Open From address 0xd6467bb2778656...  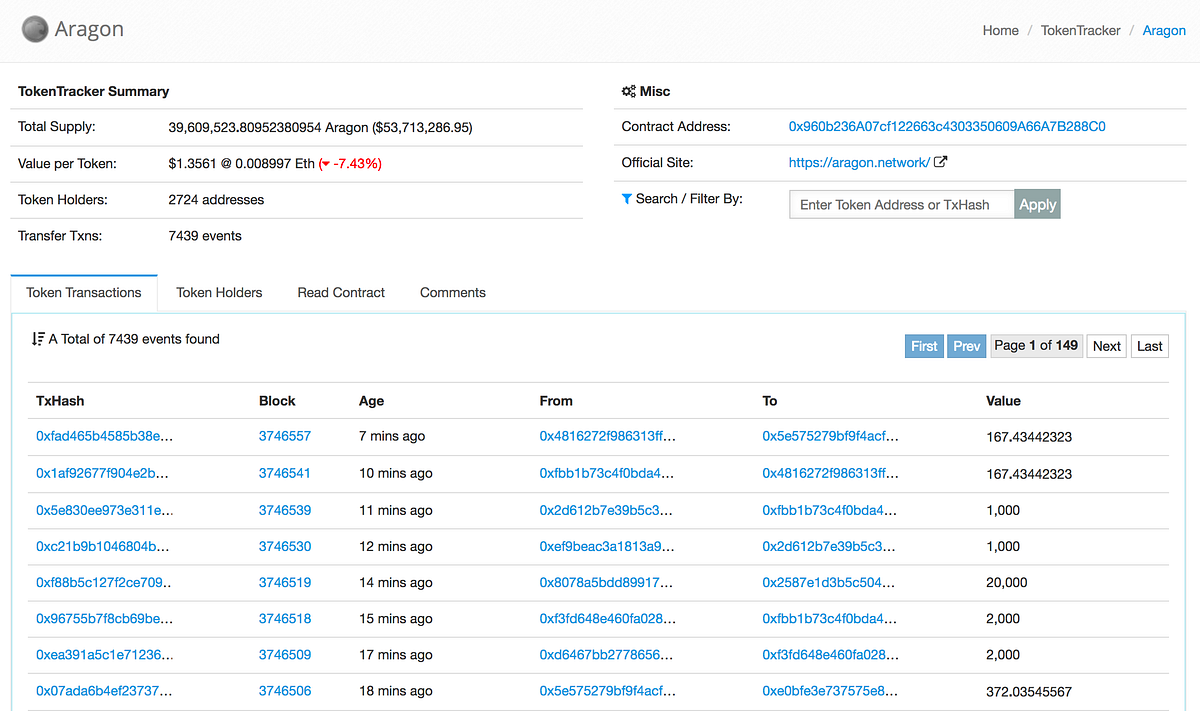[607, 655]
